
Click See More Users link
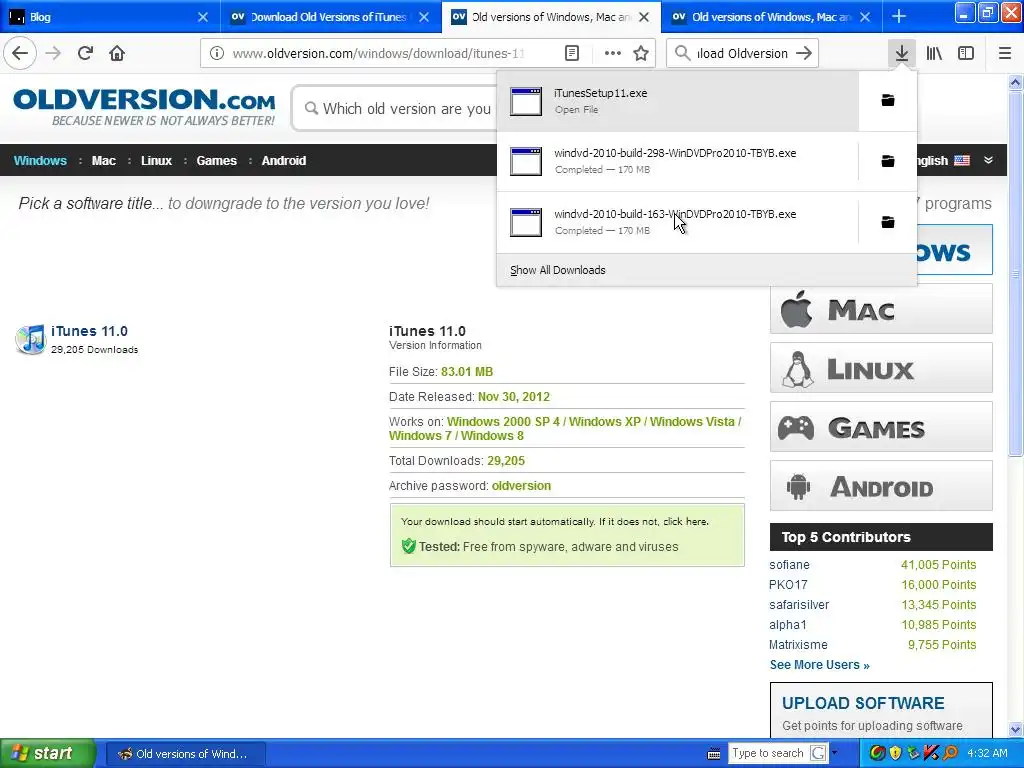[x=820, y=665]
